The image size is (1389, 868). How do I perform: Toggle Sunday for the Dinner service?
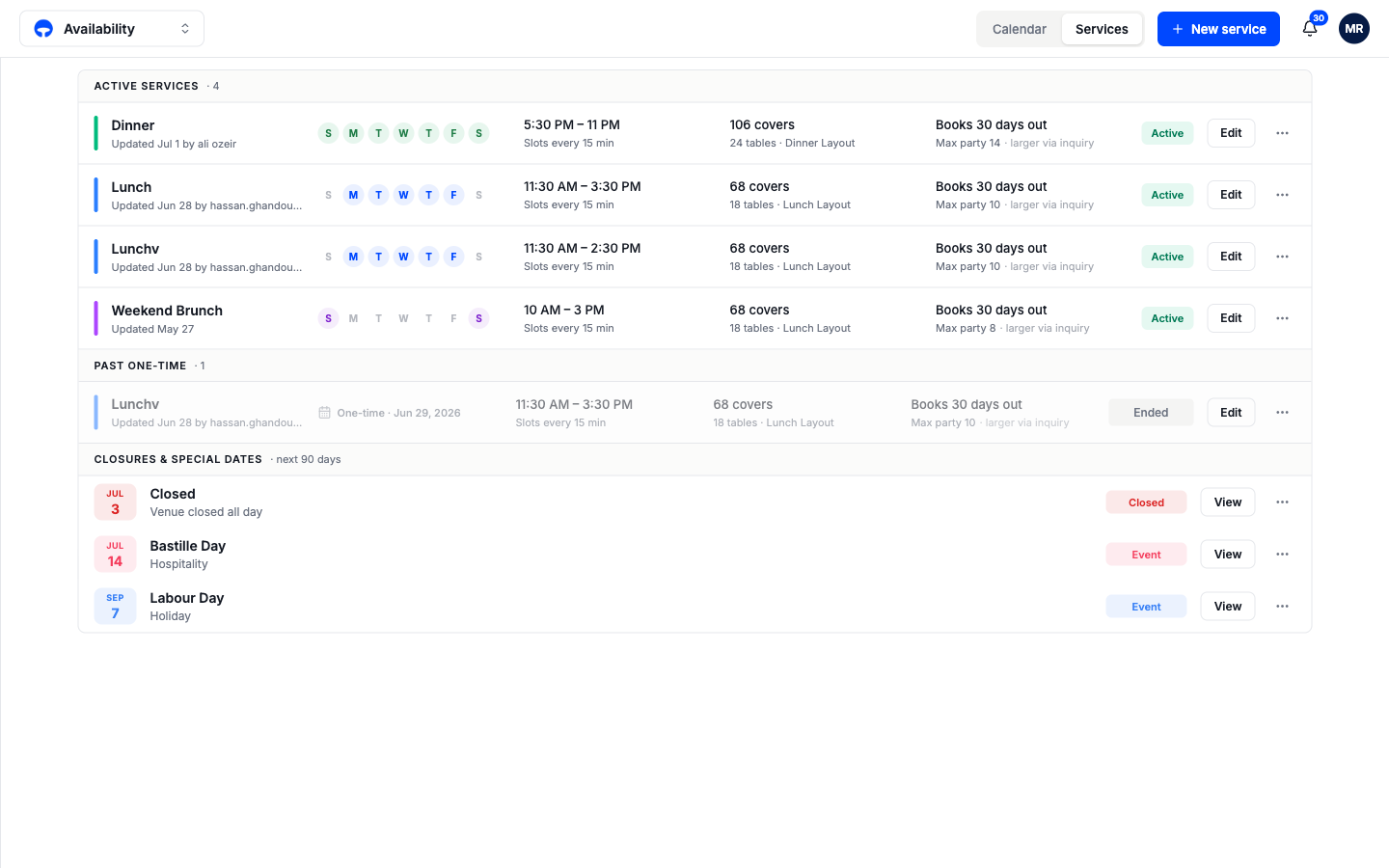click(328, 133)
